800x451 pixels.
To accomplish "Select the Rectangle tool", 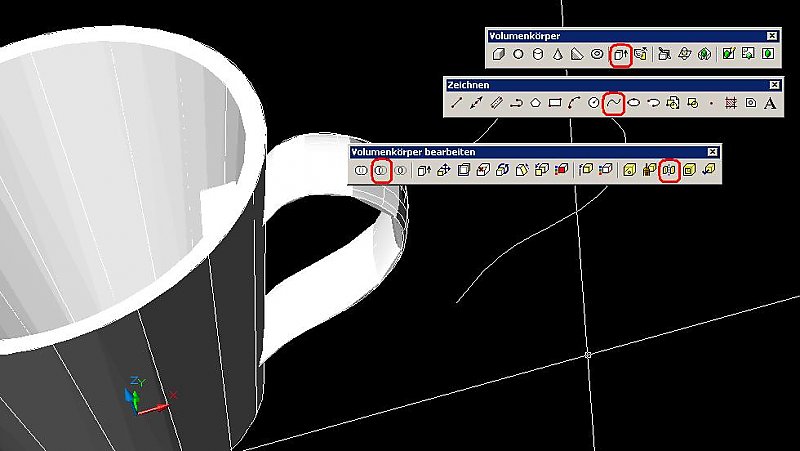I will (x=555, y=103).
